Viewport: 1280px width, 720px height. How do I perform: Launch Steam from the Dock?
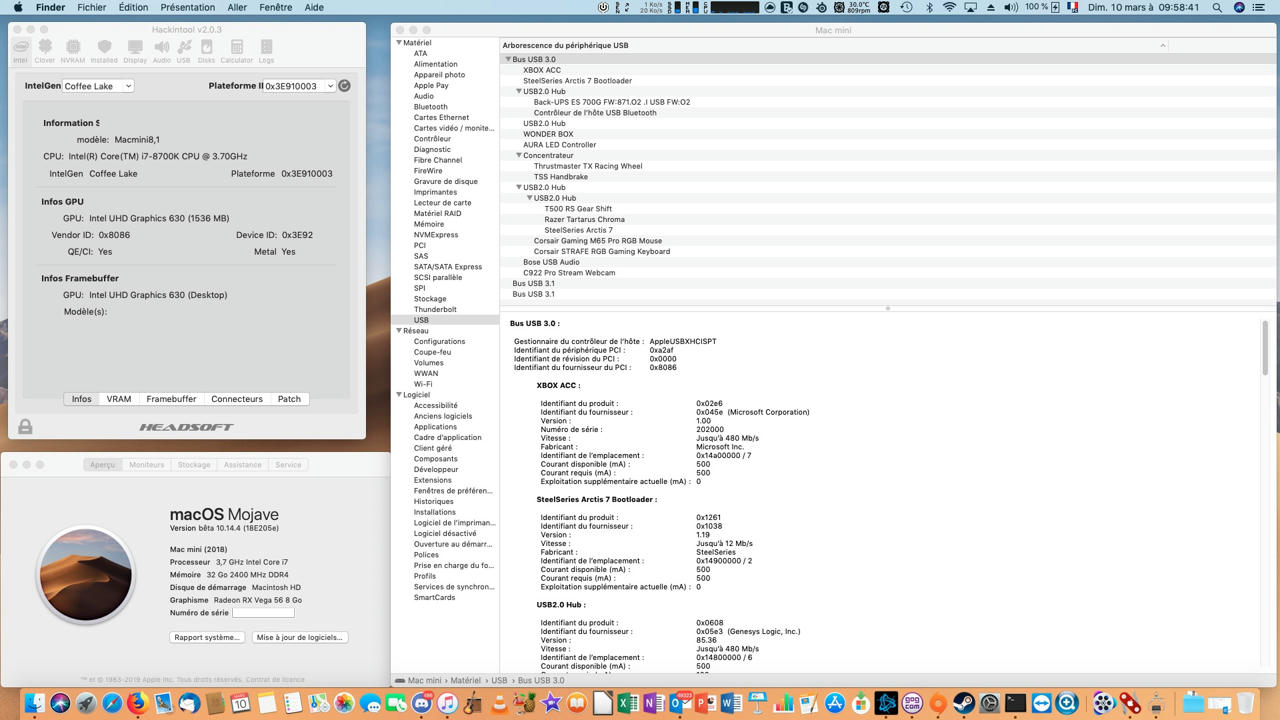click(964, 704)
